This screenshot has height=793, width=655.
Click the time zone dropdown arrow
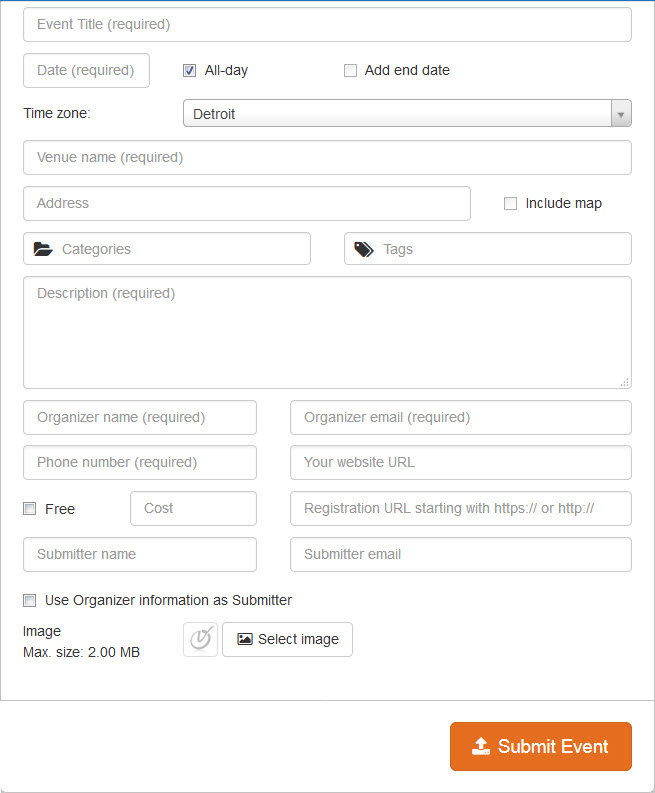pos(621,114)
